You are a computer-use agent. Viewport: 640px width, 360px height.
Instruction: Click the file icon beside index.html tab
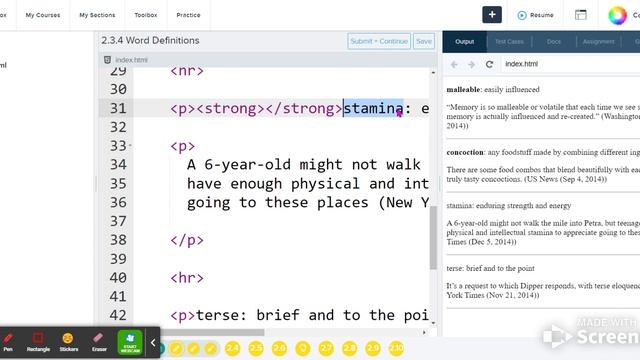tap(107, 60)
